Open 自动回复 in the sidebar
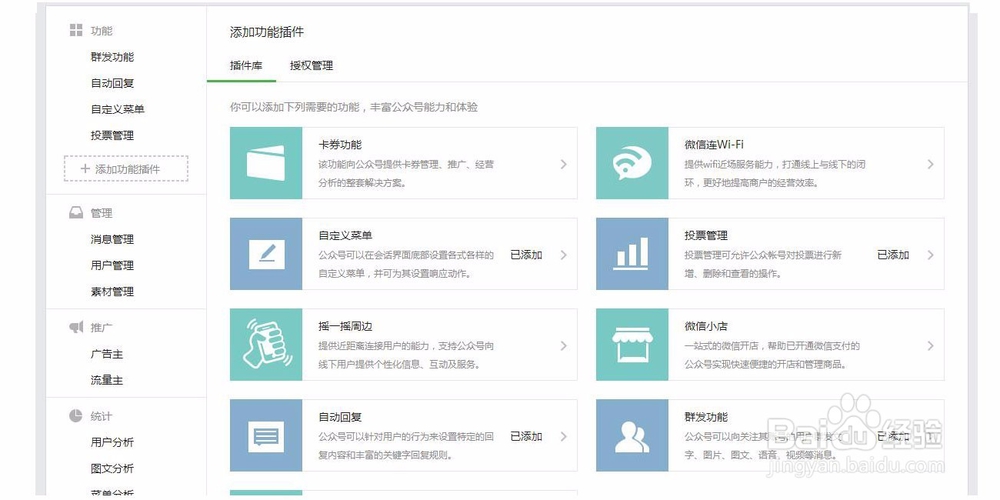Viewport: 1000px width, 500px height. 112,83
